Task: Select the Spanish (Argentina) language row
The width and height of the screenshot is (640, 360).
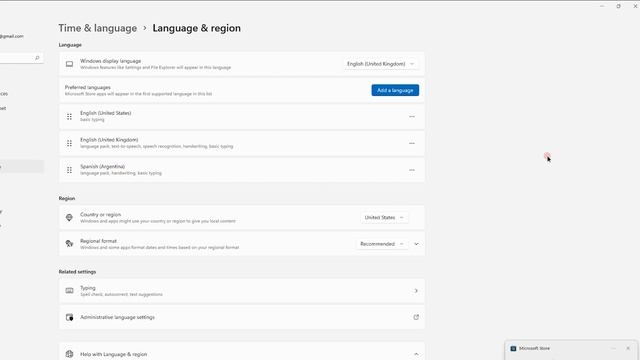Action: (242, 170)
